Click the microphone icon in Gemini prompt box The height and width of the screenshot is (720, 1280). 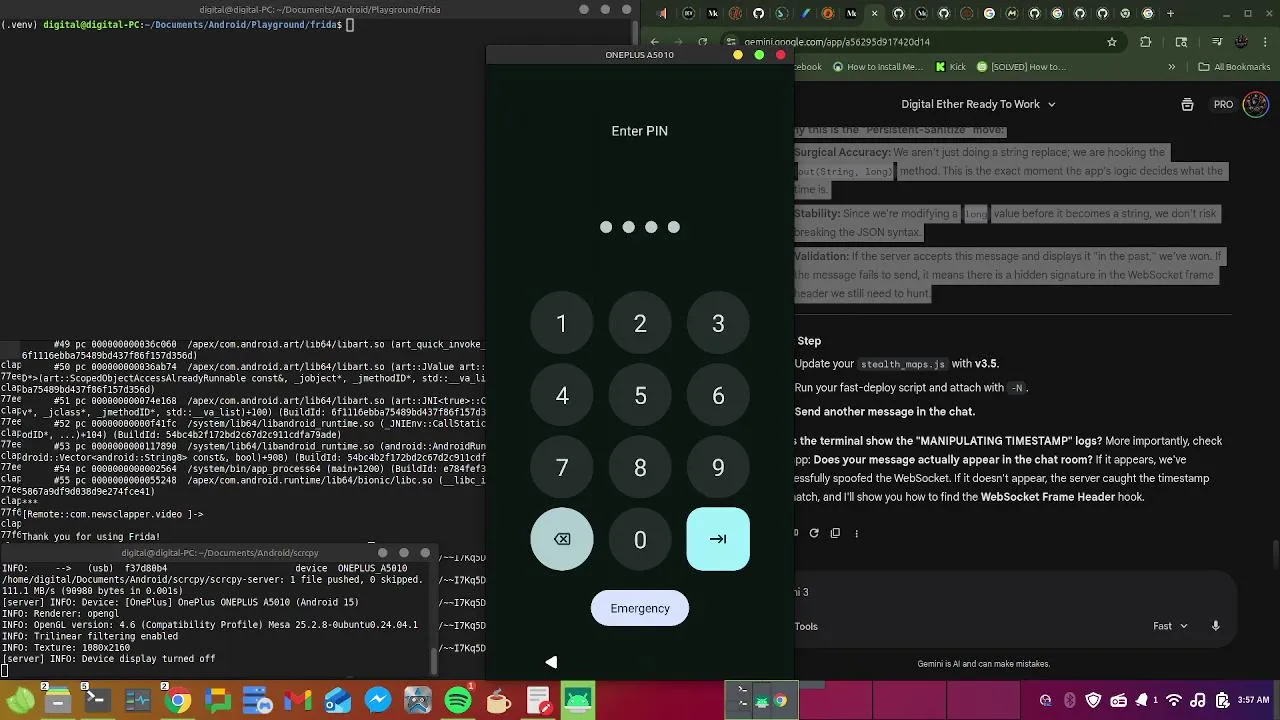pos(1216,626)
